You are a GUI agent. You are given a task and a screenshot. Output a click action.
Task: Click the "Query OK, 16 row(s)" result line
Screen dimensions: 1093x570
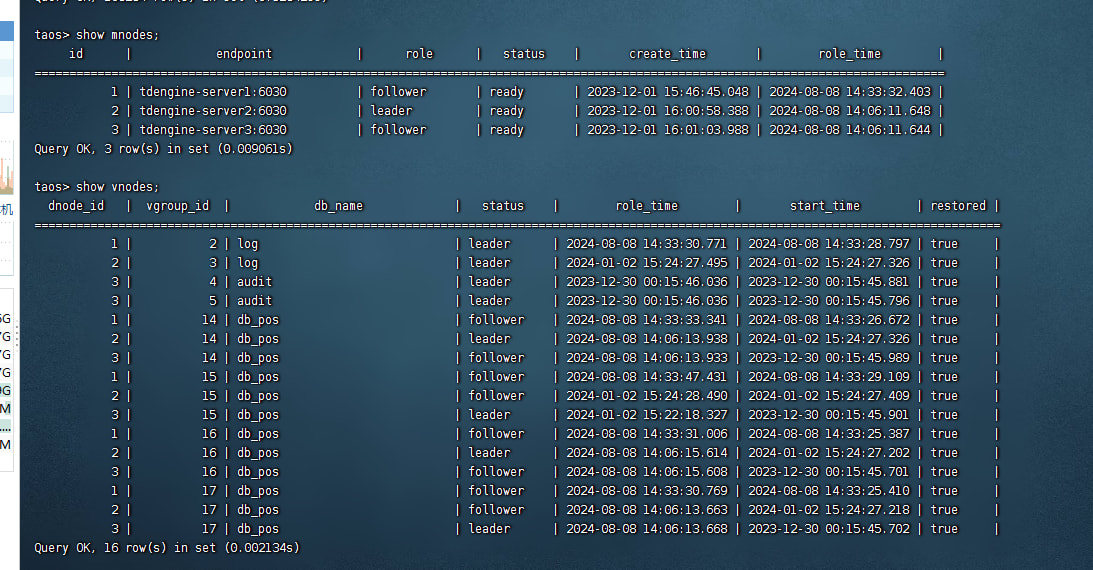[x=166, y=548]
